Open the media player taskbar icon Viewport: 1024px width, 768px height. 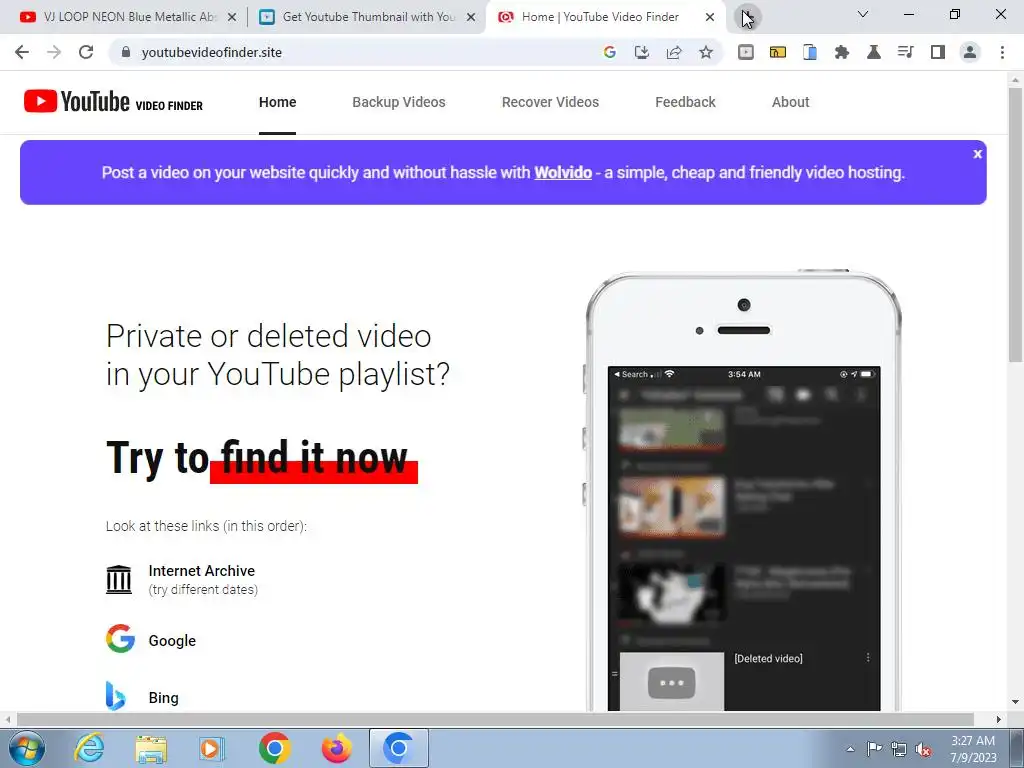coord(212,748)
